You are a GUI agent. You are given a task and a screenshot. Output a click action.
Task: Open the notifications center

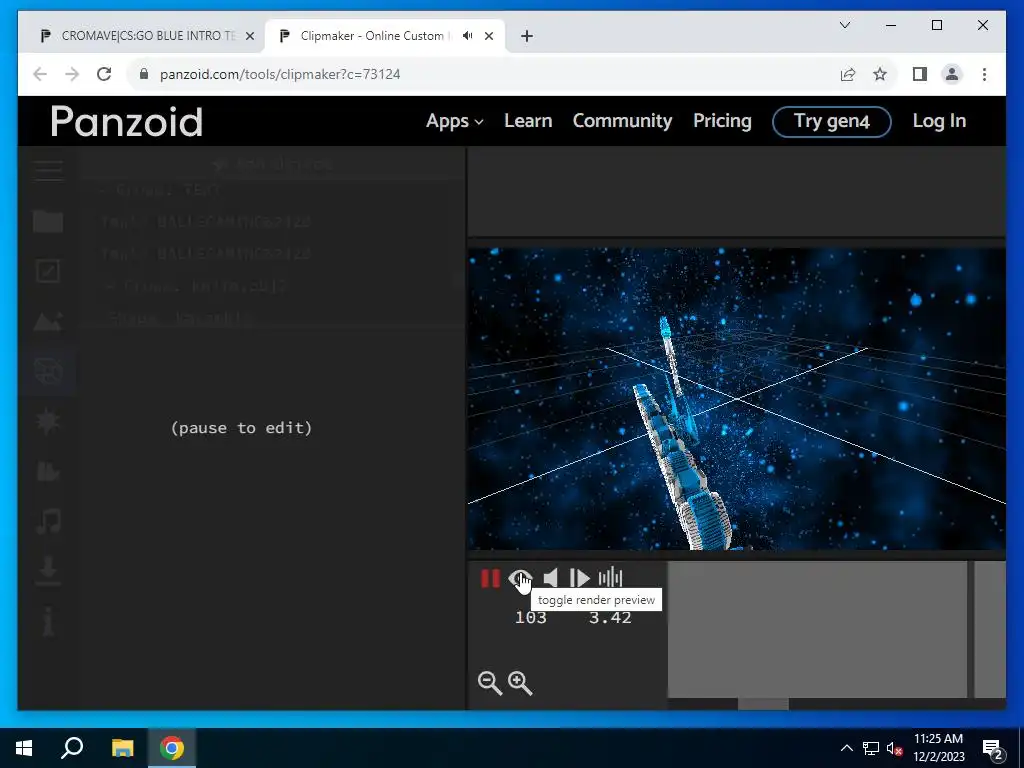(x=993, y=749)
